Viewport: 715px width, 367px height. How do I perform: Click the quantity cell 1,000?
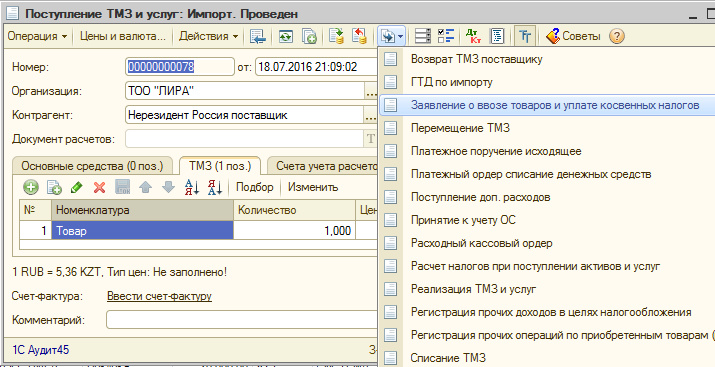294,231
